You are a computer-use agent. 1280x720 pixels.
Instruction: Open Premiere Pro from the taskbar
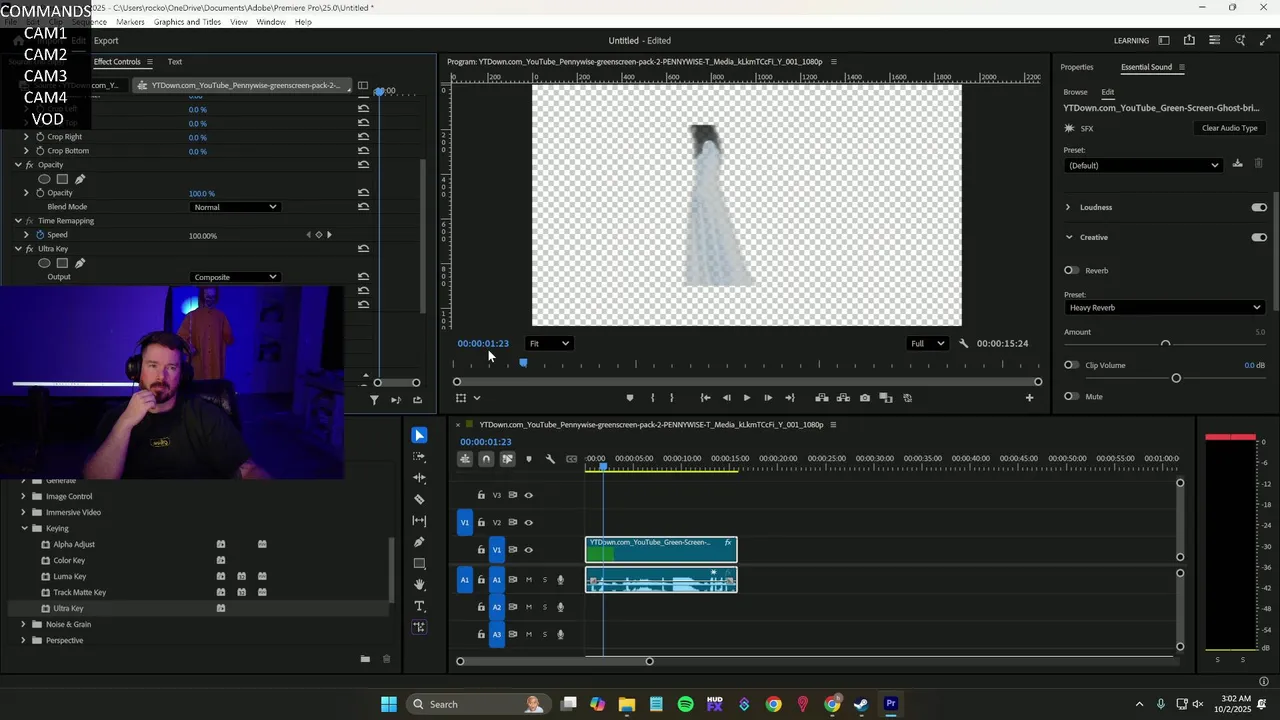tap(891, 704)
